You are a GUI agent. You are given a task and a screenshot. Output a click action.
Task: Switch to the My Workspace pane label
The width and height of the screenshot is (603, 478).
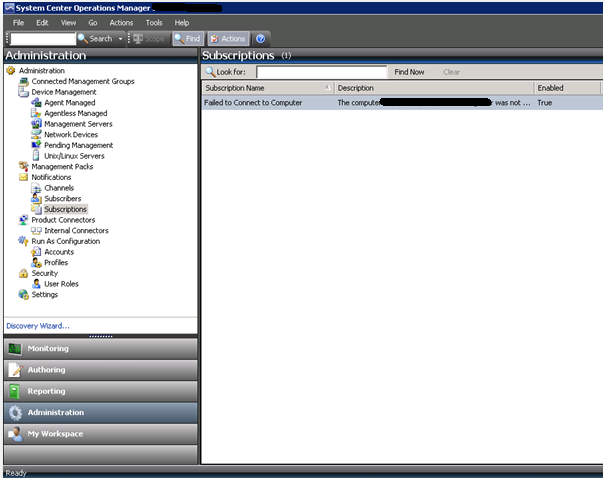point(55,434)
